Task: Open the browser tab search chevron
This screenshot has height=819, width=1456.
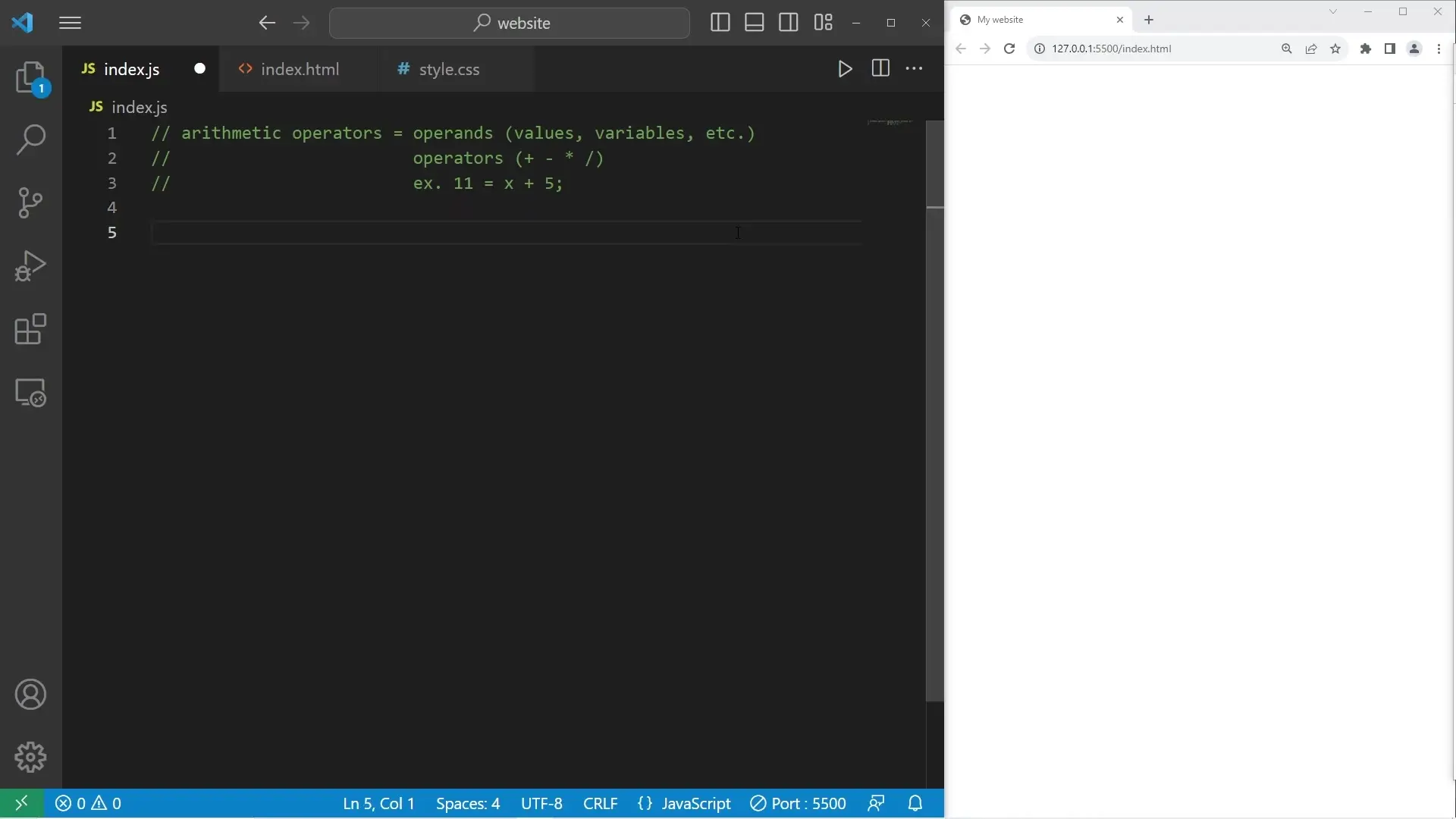Action: (1333, 11)
